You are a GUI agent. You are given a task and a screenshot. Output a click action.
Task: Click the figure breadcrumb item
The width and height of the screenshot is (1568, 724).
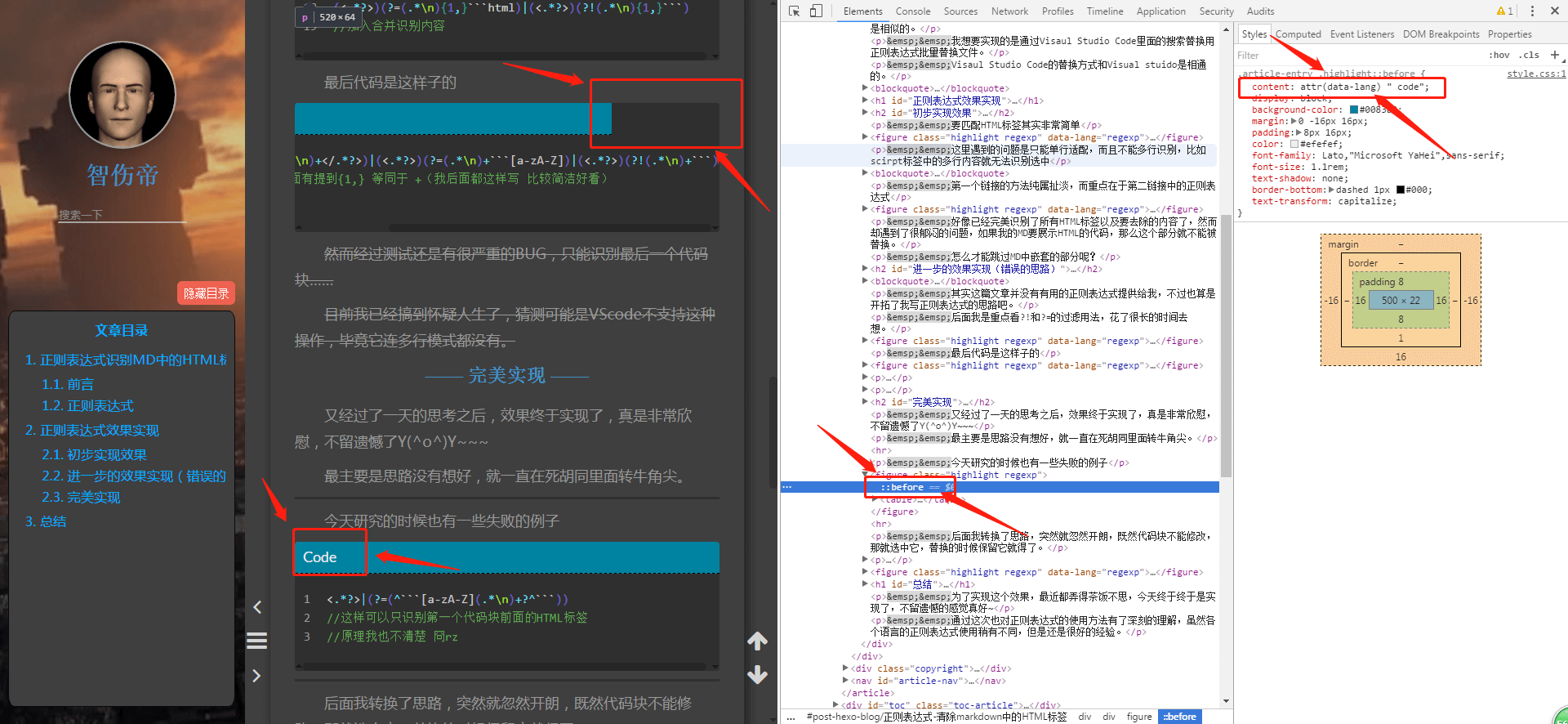tap(1139, 717)
